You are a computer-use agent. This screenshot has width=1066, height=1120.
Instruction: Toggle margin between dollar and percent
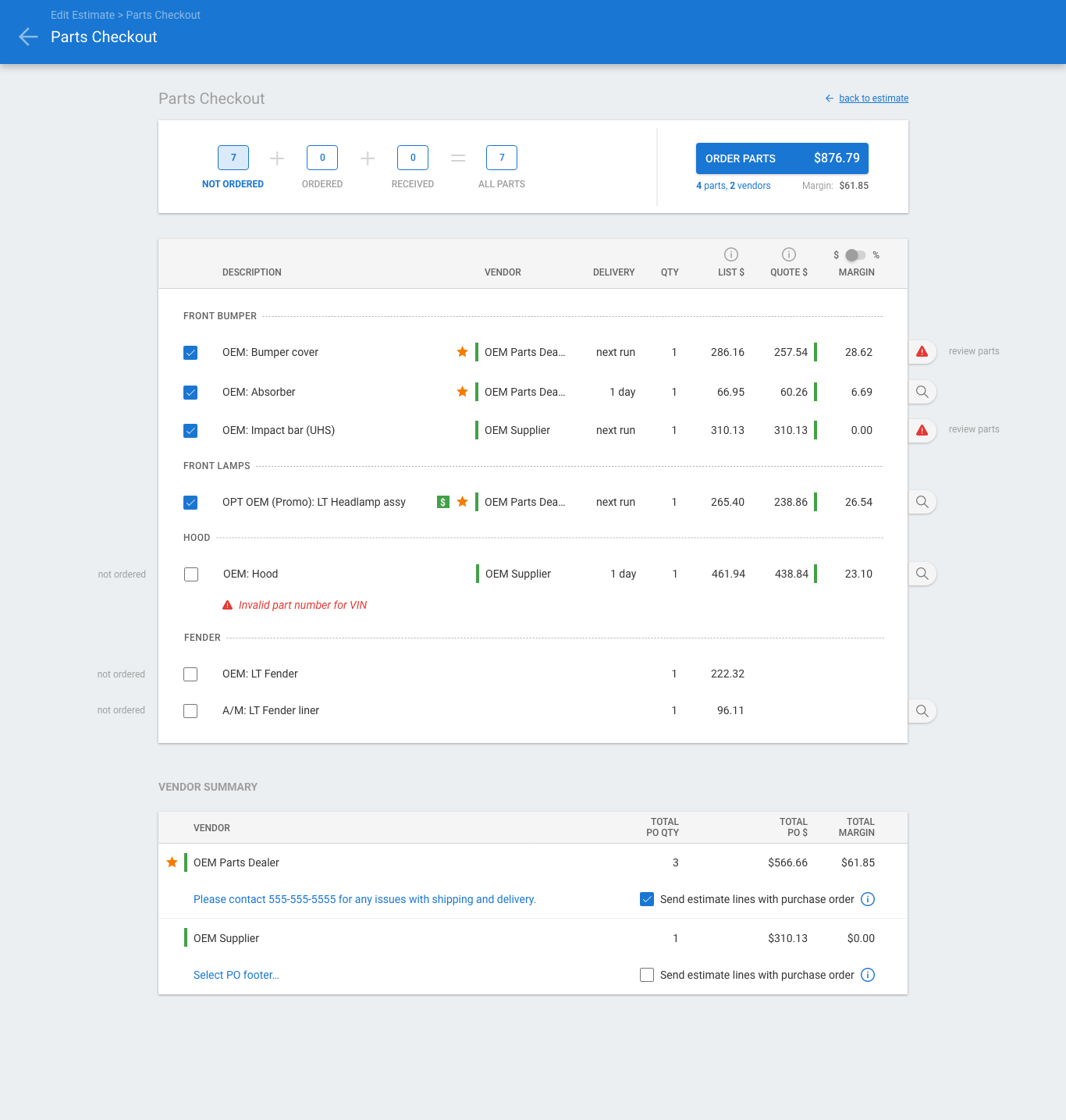855,255
